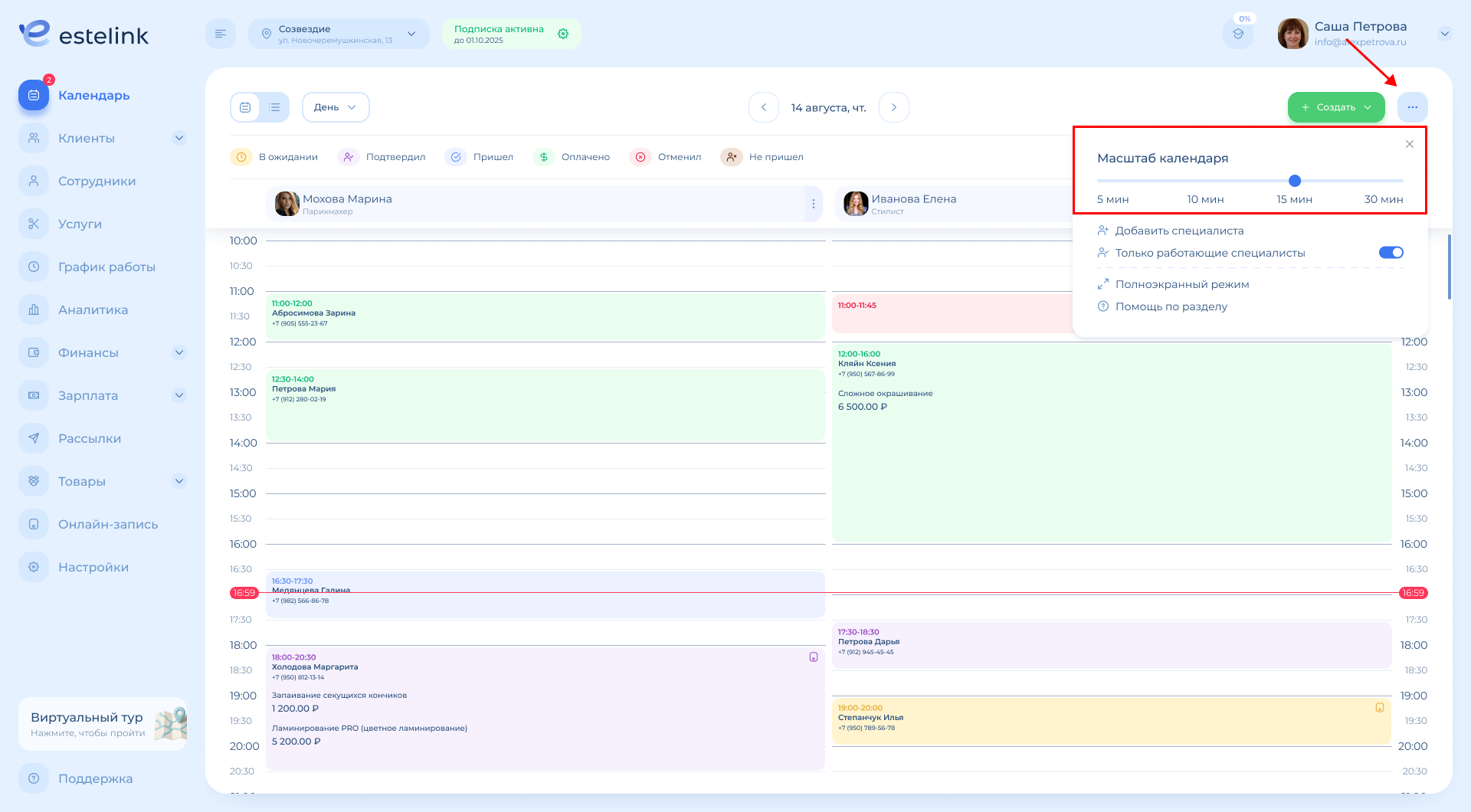This screenshot has height=812, width=1471.
Task: Open Аналитика in the sidebar
Action: (93, 310)
